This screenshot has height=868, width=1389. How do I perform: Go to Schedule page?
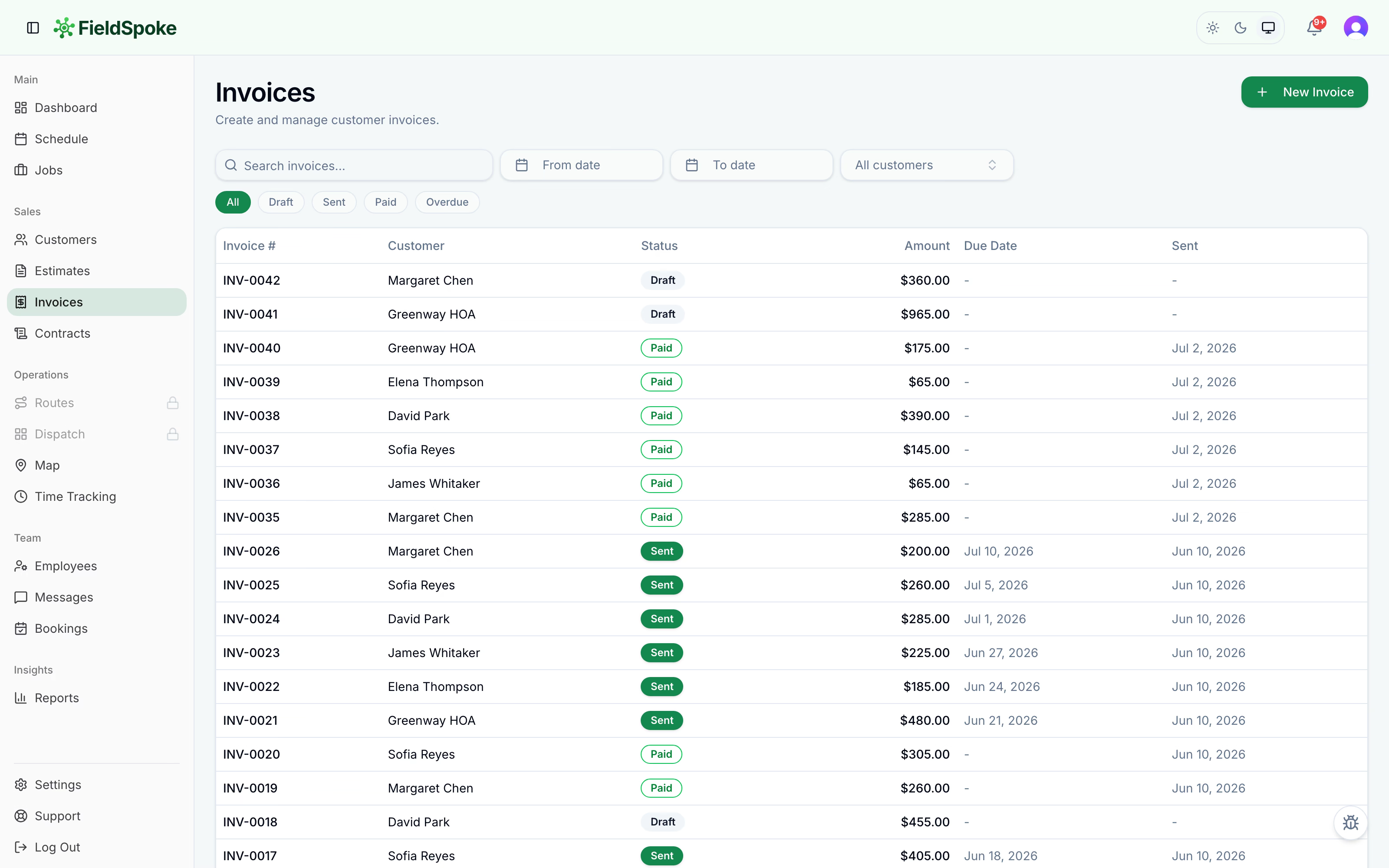[96, 139]
